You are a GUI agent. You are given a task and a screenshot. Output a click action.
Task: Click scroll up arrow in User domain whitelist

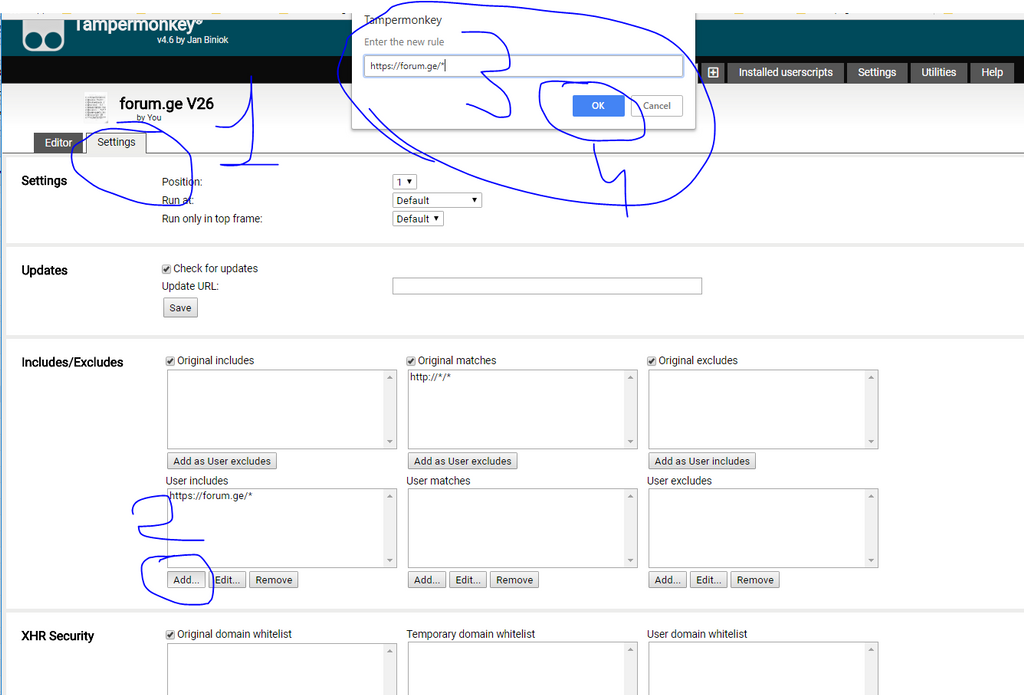pyautogui.click(x=871, y=650)
